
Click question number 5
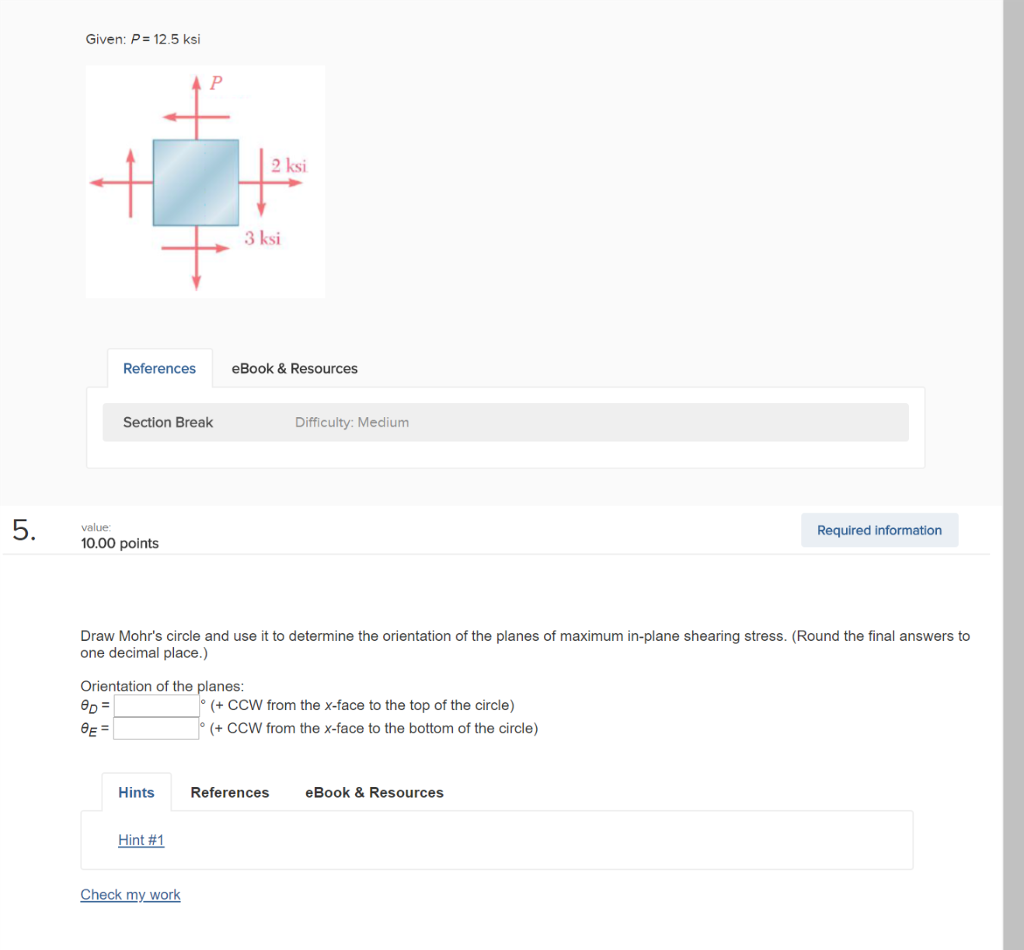point(21,530)
